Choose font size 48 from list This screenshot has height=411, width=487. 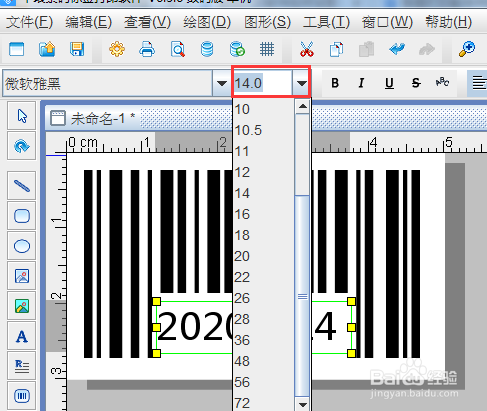click(264, 361)
